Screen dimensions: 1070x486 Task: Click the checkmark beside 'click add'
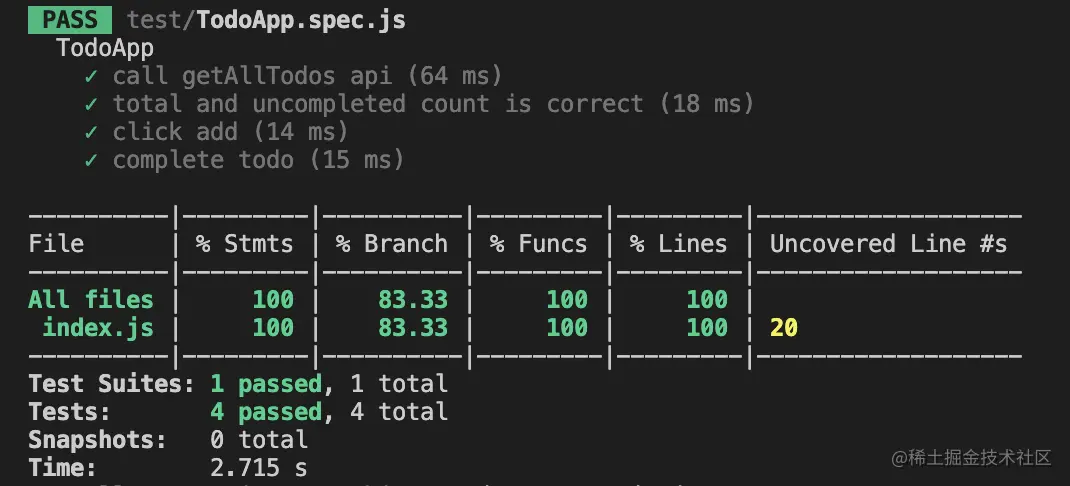tap(91, 132)
